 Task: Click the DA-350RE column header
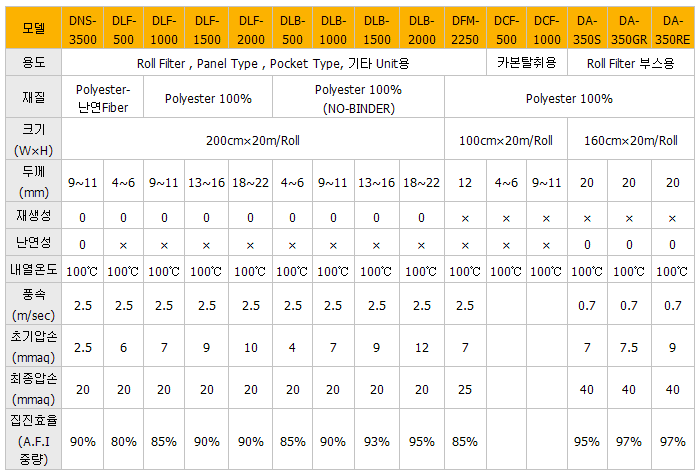tap(673, 28)
